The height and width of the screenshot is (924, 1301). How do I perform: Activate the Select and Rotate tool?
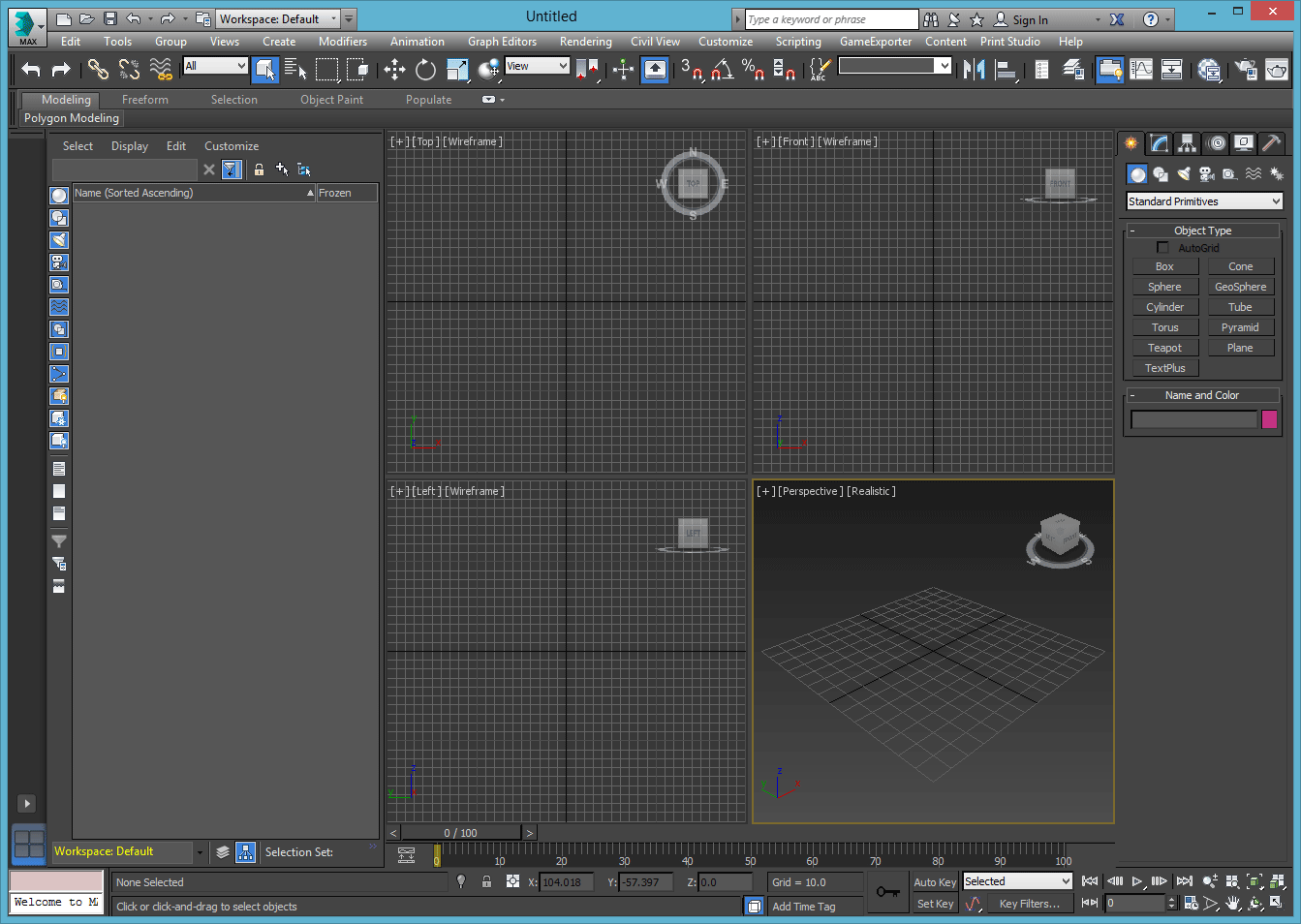[x=425, y=69]
